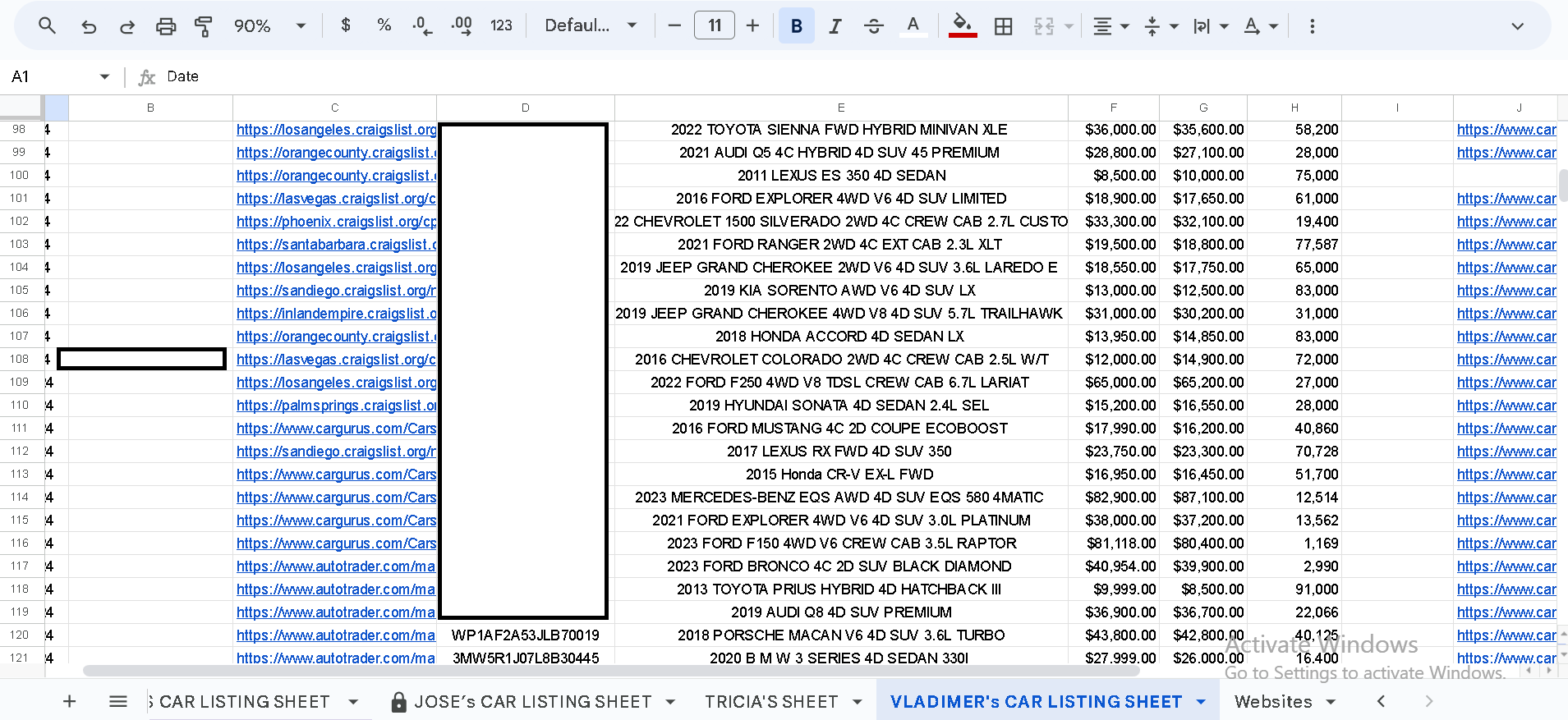Select price cell $87,100.00 in column G
The image size is (1568, 720).
1203,498
